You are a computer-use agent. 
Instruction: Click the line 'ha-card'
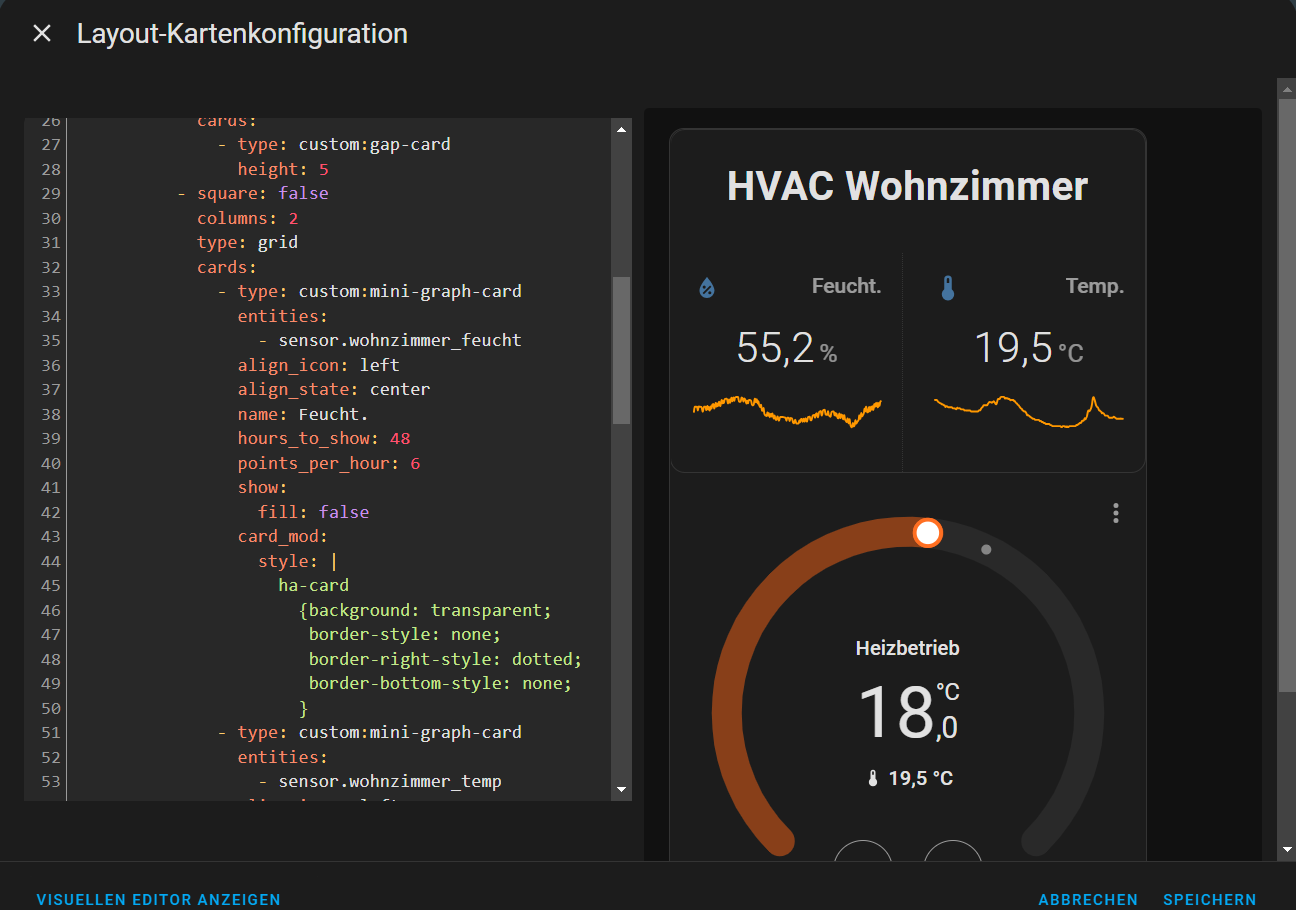coord(314,585)
